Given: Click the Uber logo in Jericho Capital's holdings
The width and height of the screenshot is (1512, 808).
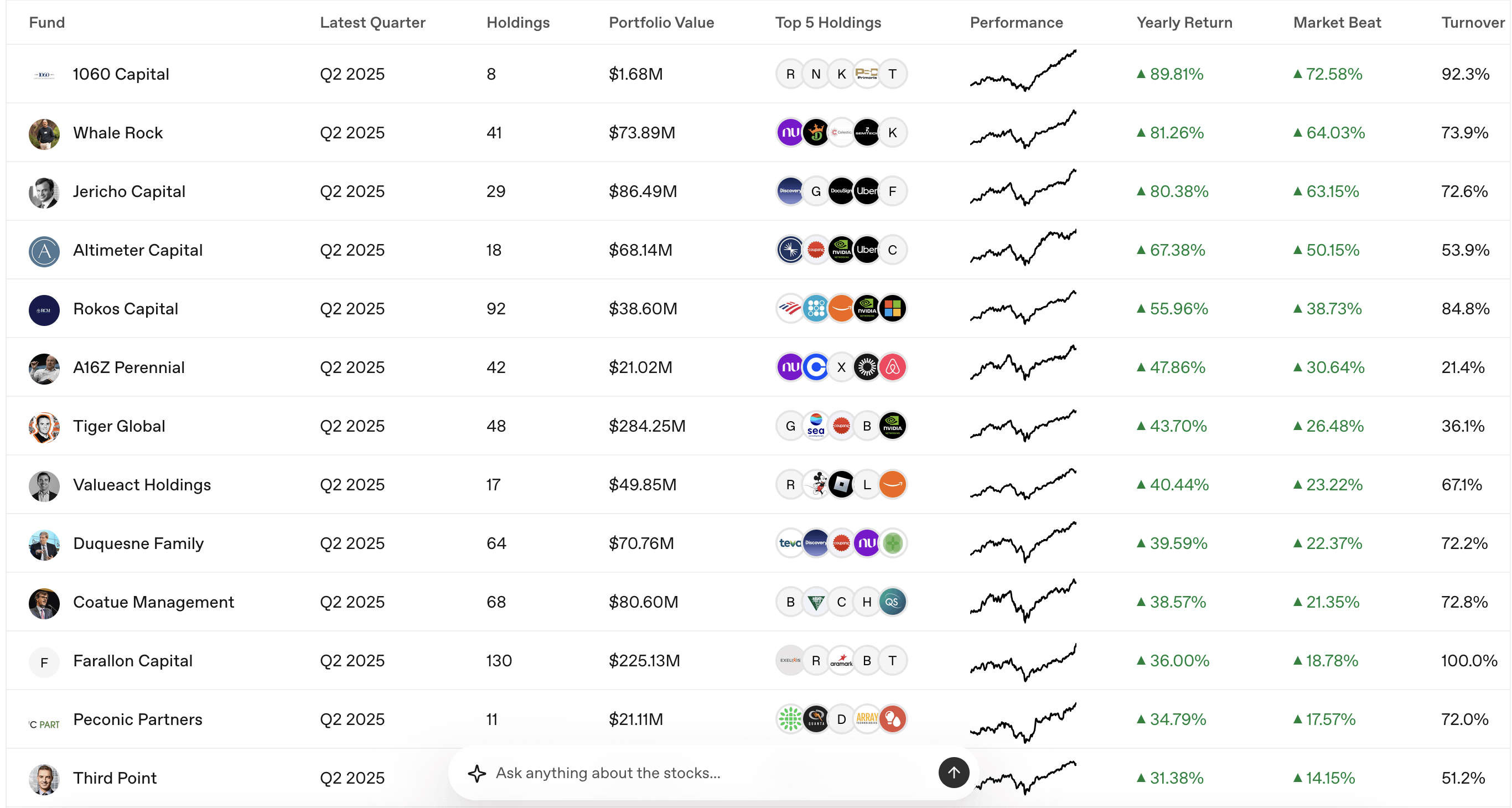Looking at the screenshot, I should point(867,191).
